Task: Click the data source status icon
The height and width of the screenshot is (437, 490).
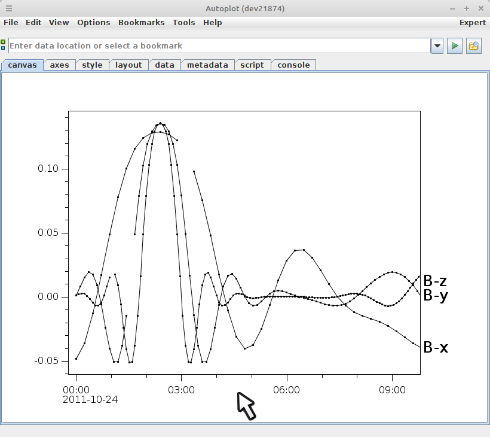Action: coord(3,45)
